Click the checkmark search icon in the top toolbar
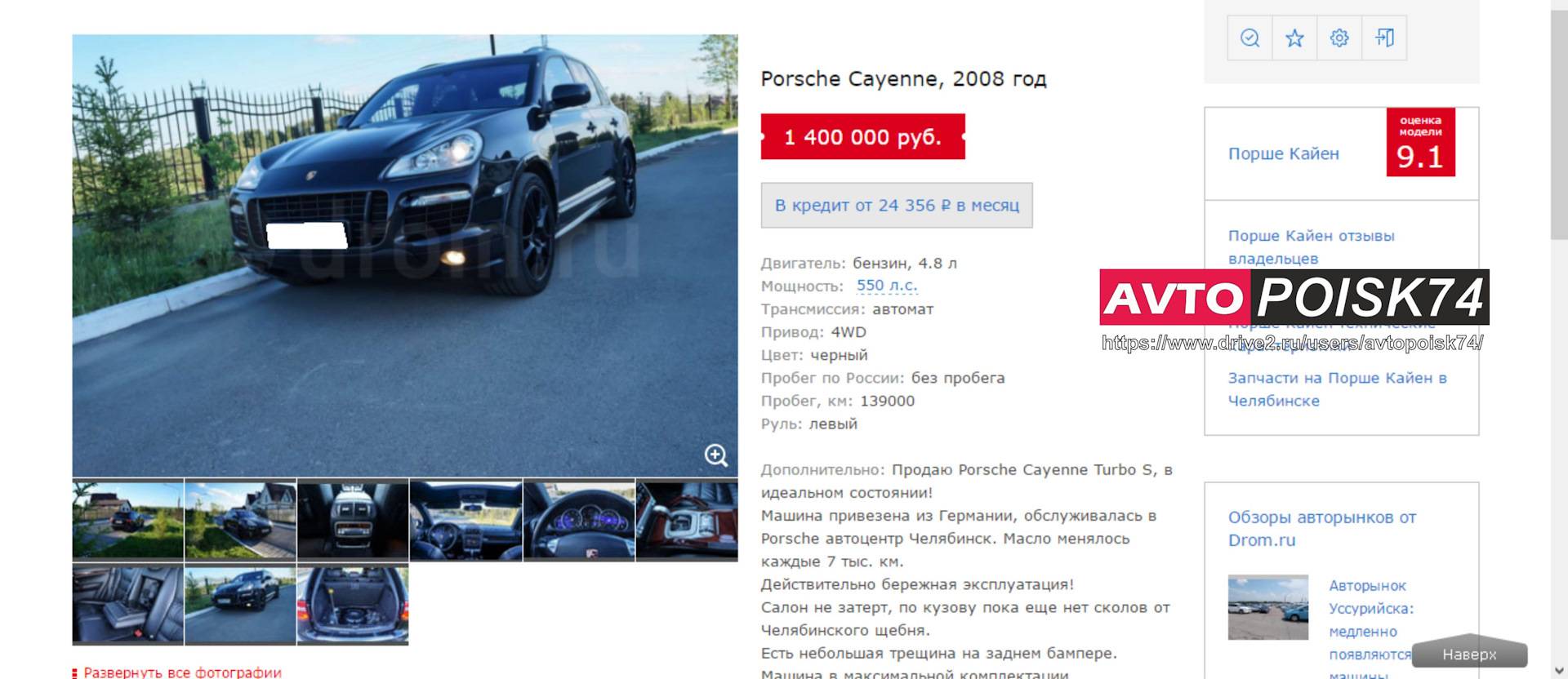The width and height of the screenshot is (1568, 679). [1249, 38]
